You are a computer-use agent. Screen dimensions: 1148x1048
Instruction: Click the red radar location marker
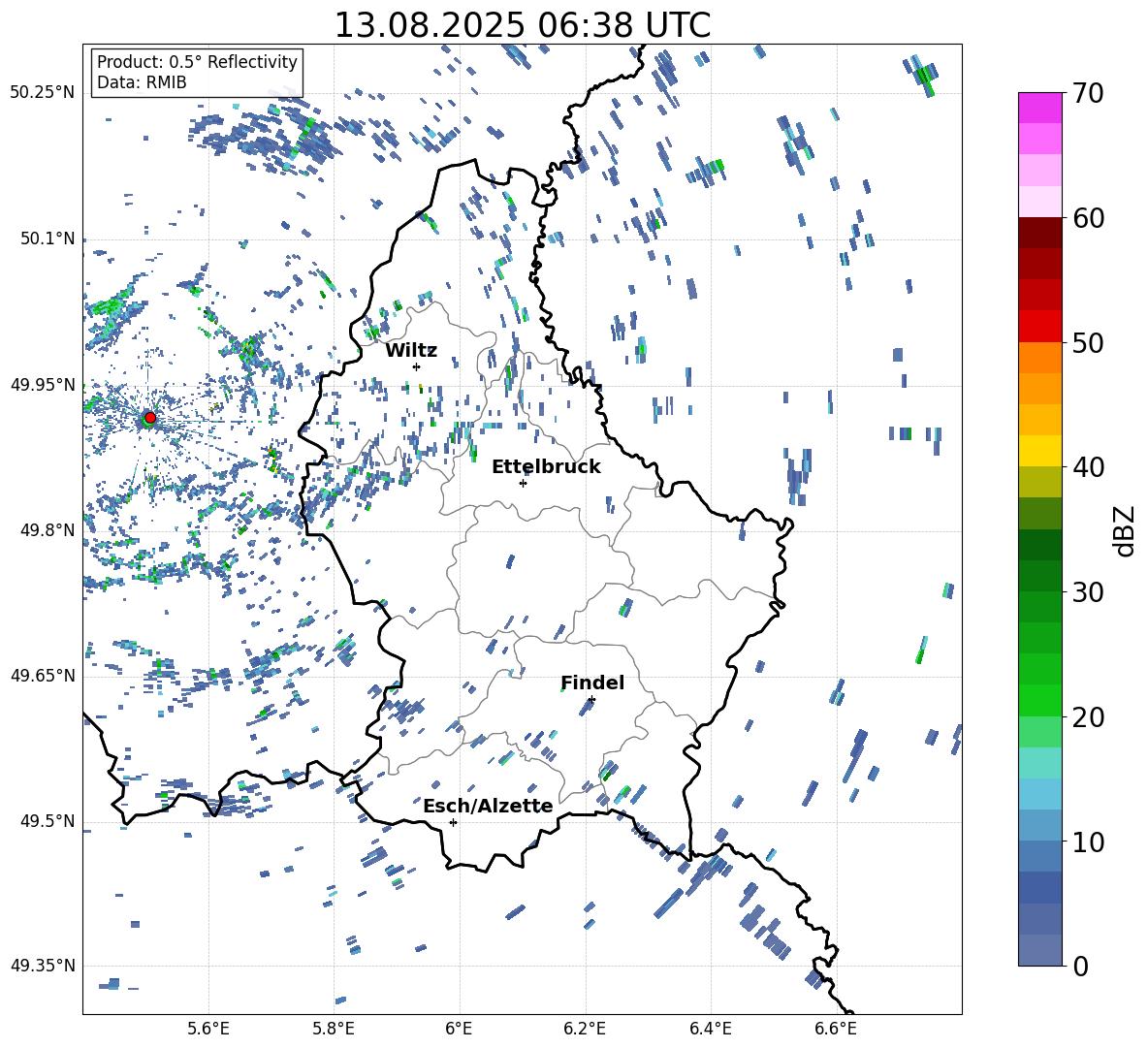[150, 418]
